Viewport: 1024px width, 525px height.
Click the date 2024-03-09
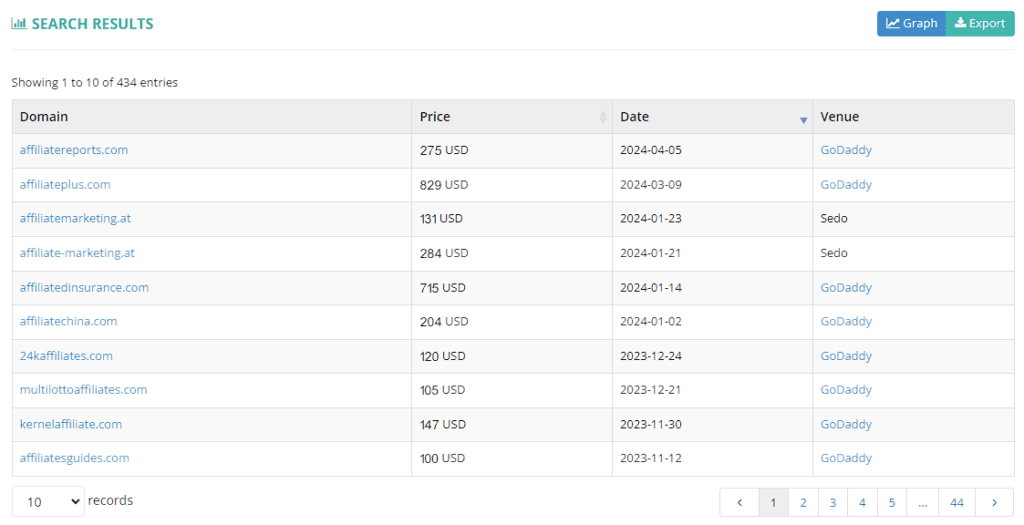(651, 185)
